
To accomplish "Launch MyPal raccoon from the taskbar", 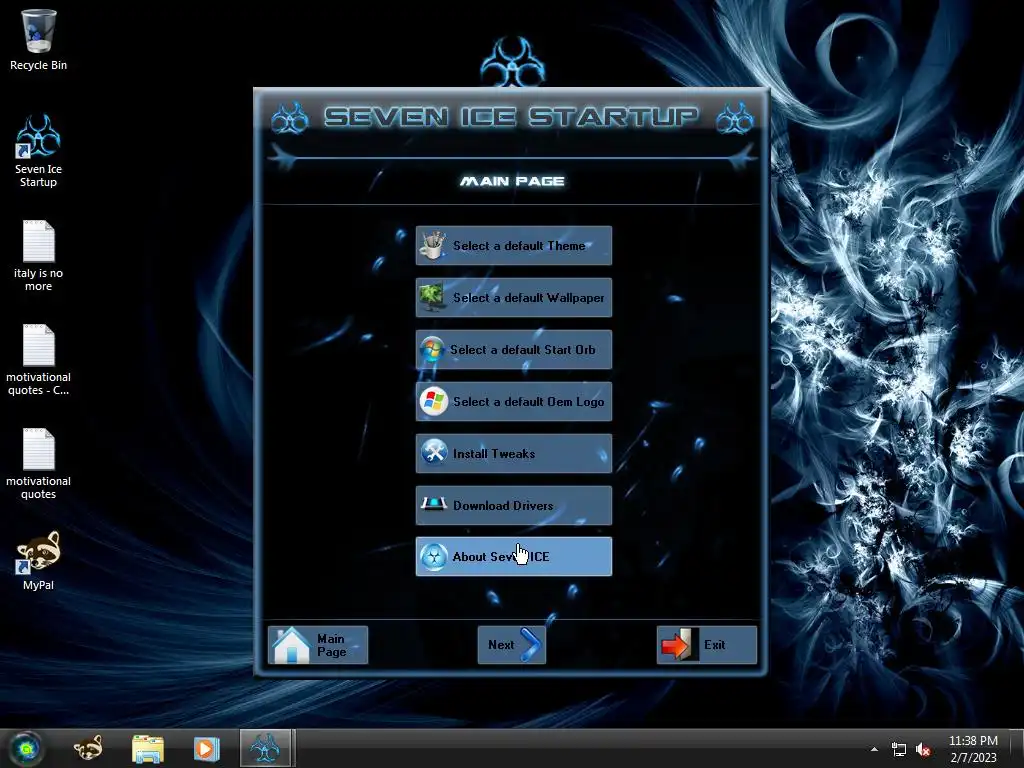I will (88, 748).
